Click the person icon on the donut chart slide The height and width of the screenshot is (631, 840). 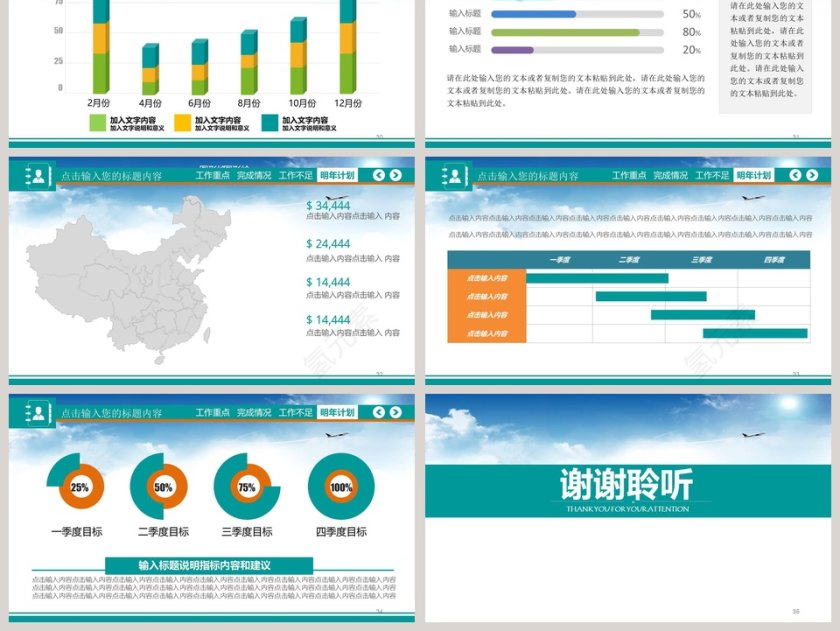coord(37,413)
